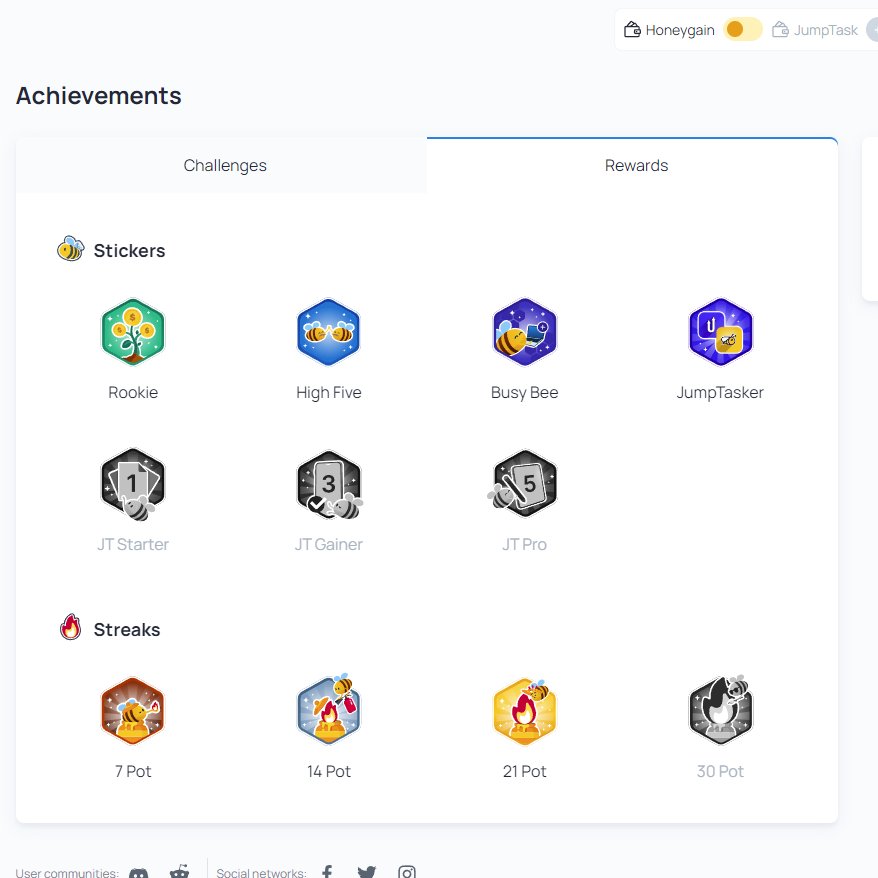Click the JT Gainer label text
This screenshot has width=878, height=878.
click(x=329, y=544)
